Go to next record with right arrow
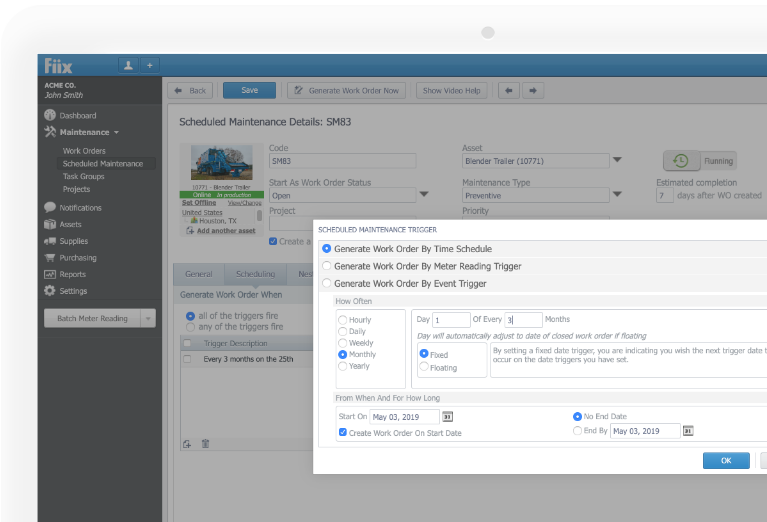 [533, 91]
